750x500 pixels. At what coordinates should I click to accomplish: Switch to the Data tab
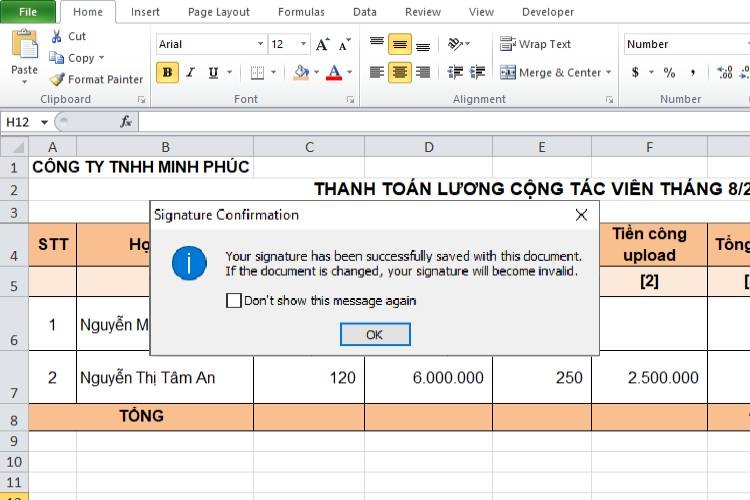[x=364, y=12]
